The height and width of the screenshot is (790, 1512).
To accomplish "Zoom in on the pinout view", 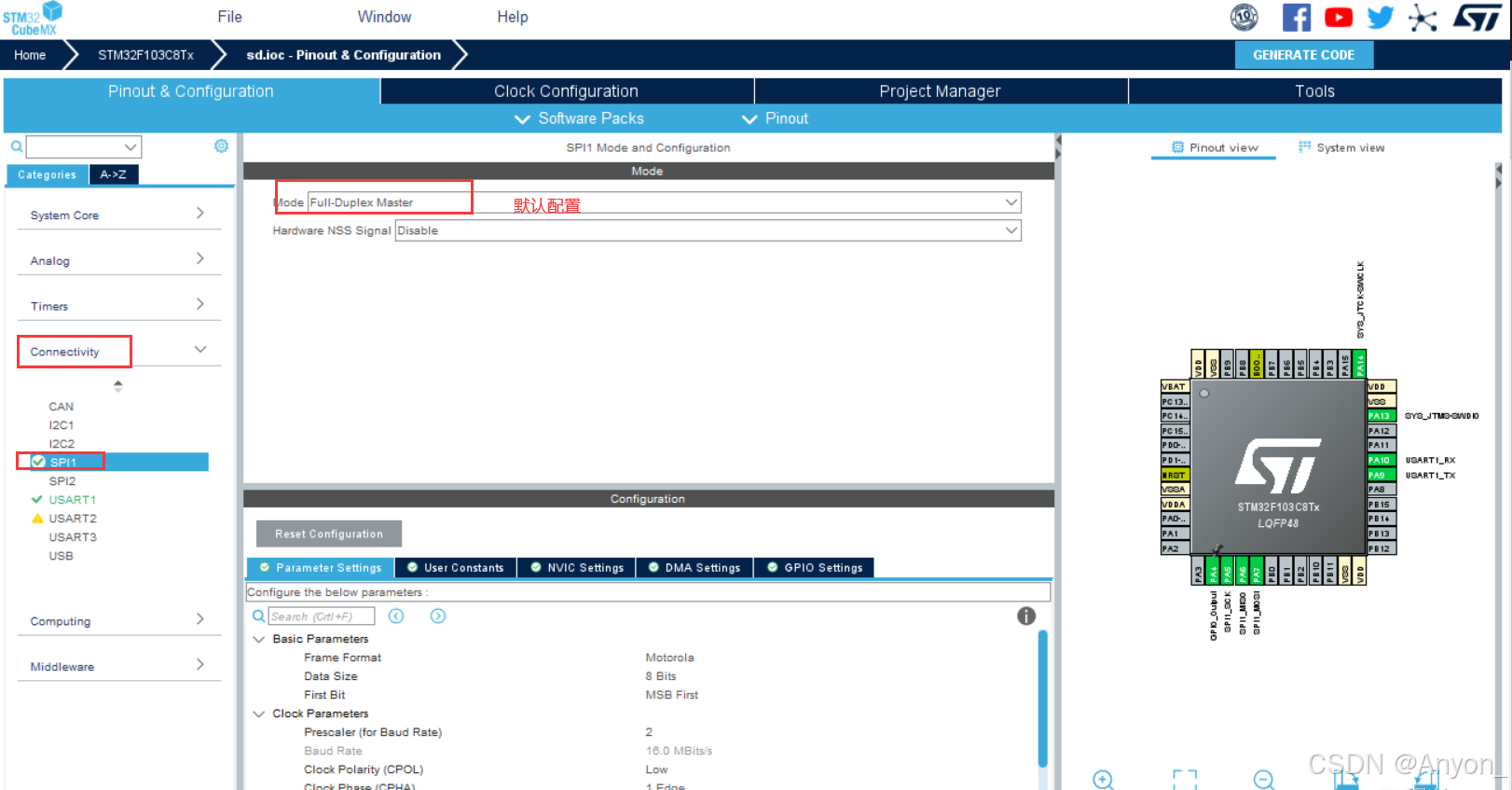I will (1103, 779).
